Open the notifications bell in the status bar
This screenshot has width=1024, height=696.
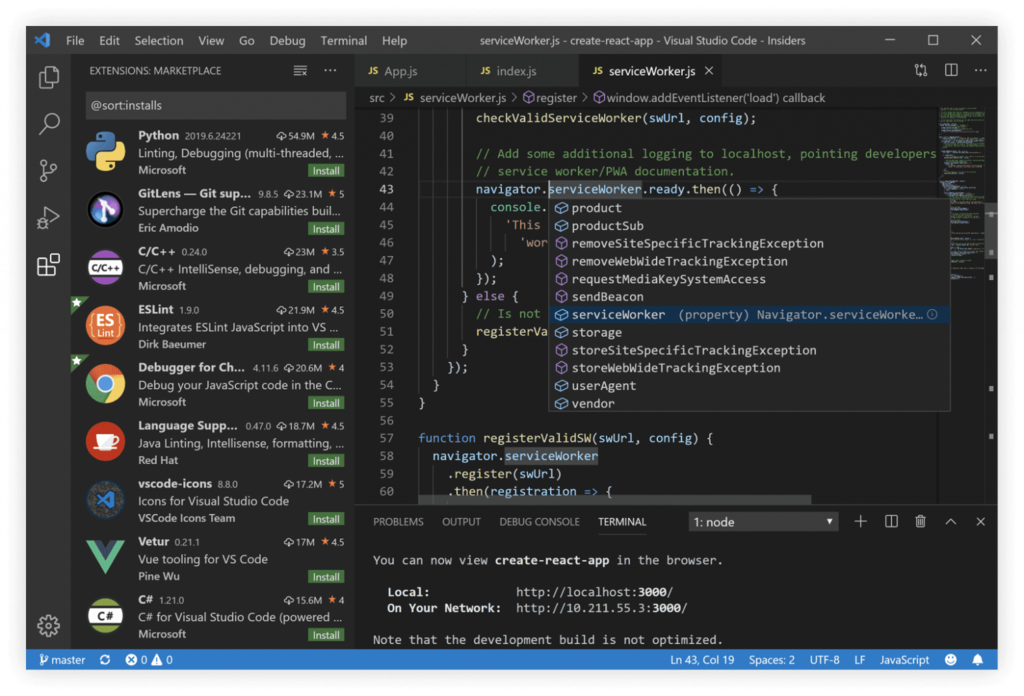click(978, 660)
